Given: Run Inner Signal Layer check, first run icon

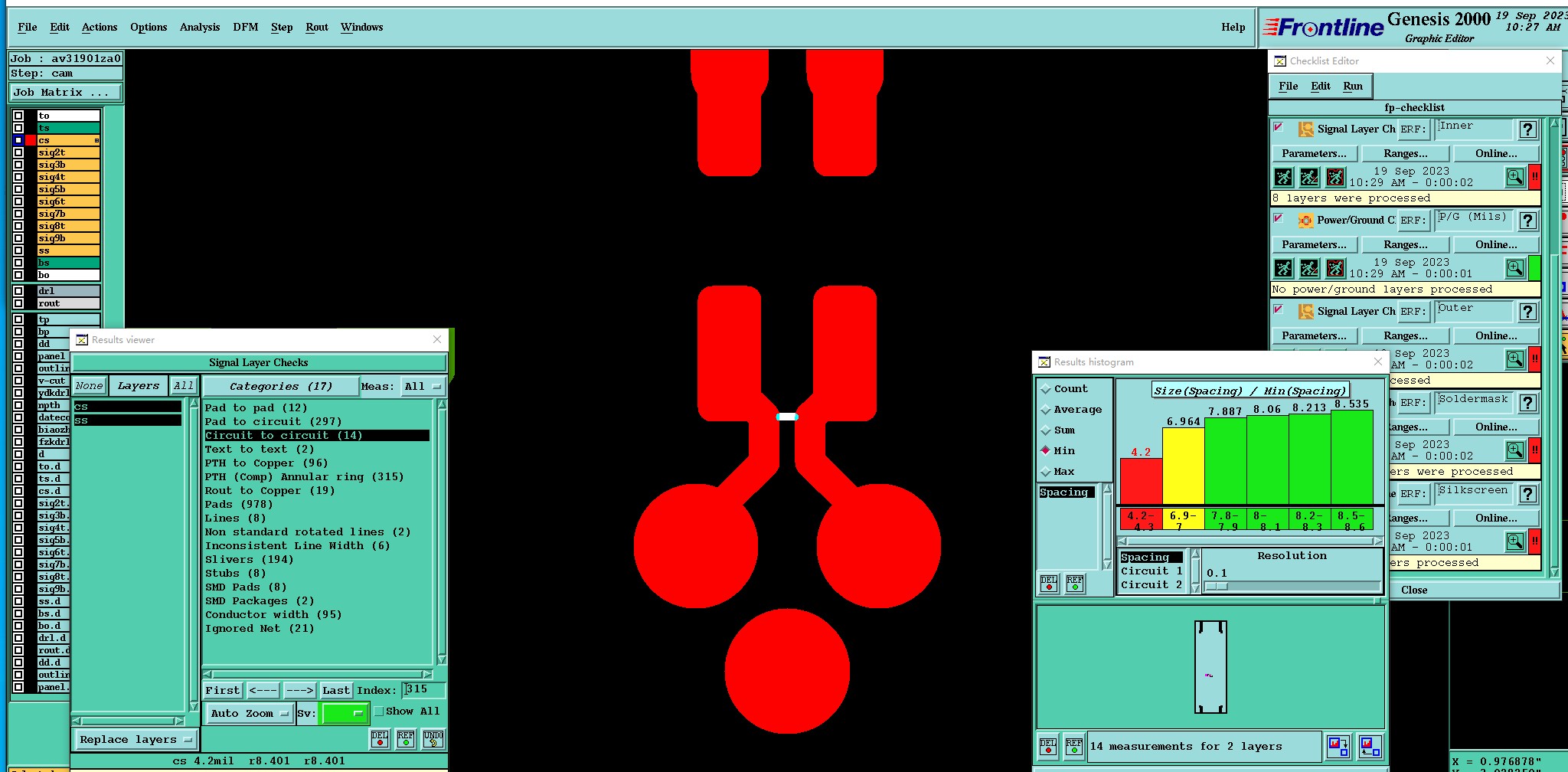Looking at the screenshot, I should click(1284, 178).
